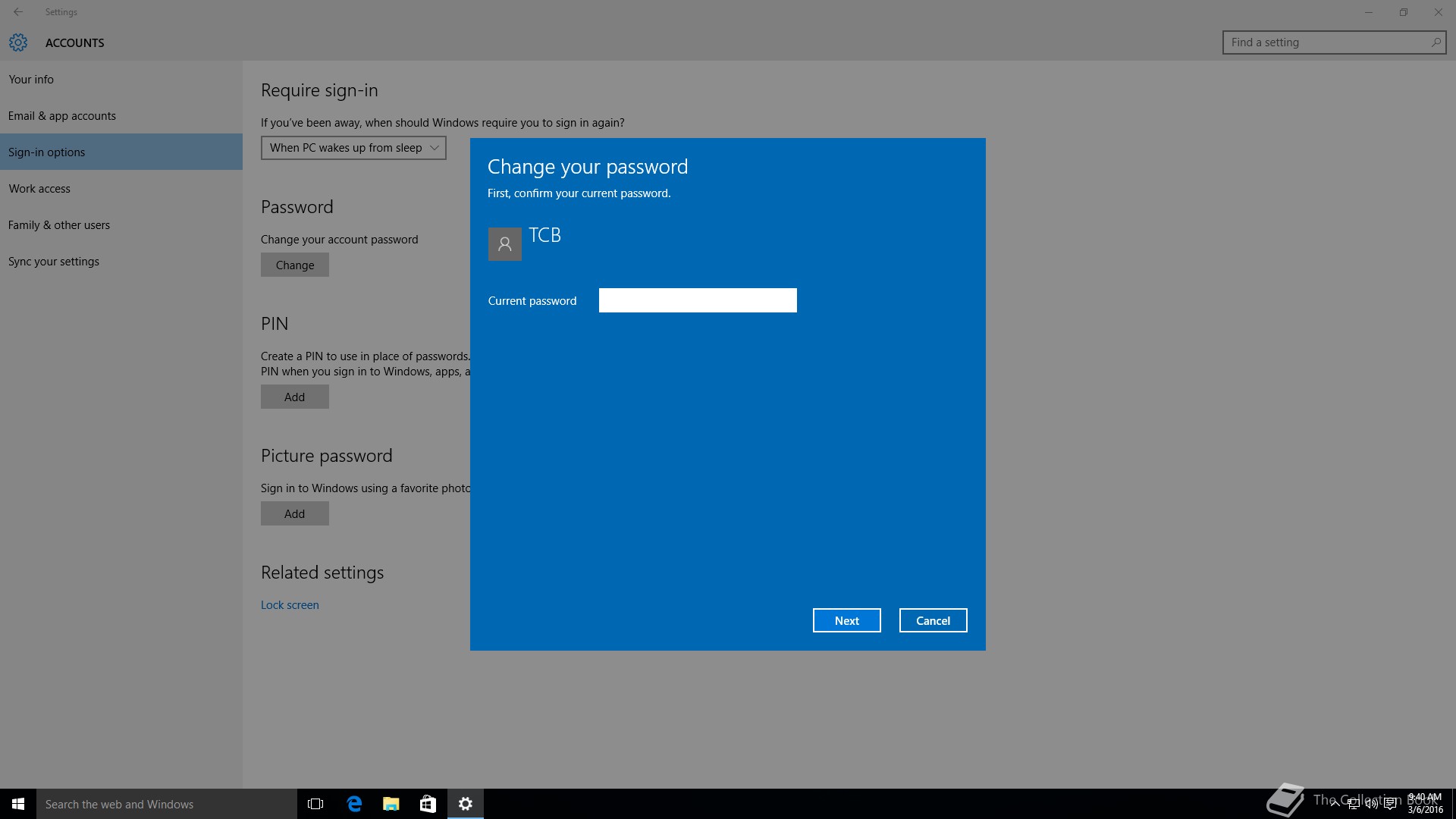Viewport: 1456px width, 819px height.
Task: Click the Current password input field
Action: [x=698, y=300]
